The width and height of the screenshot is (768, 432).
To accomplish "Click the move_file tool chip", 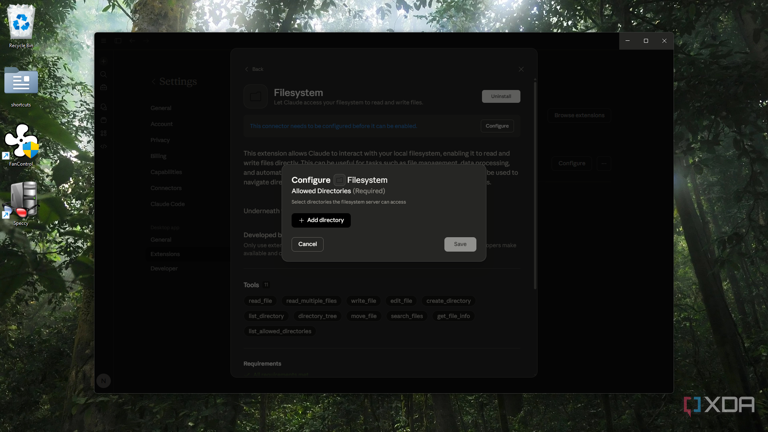I will tap(363, 316).
